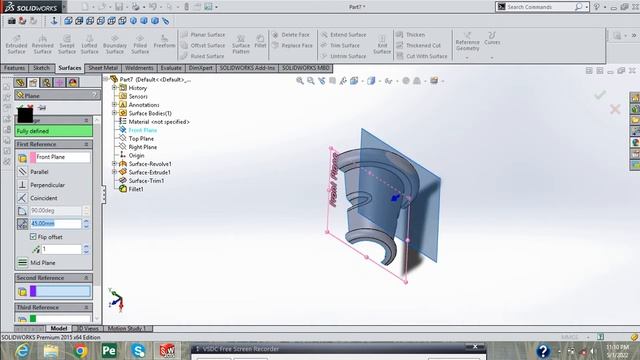Click the number of planes field
This screenshot has height=360, width=640.
[62, 249]
